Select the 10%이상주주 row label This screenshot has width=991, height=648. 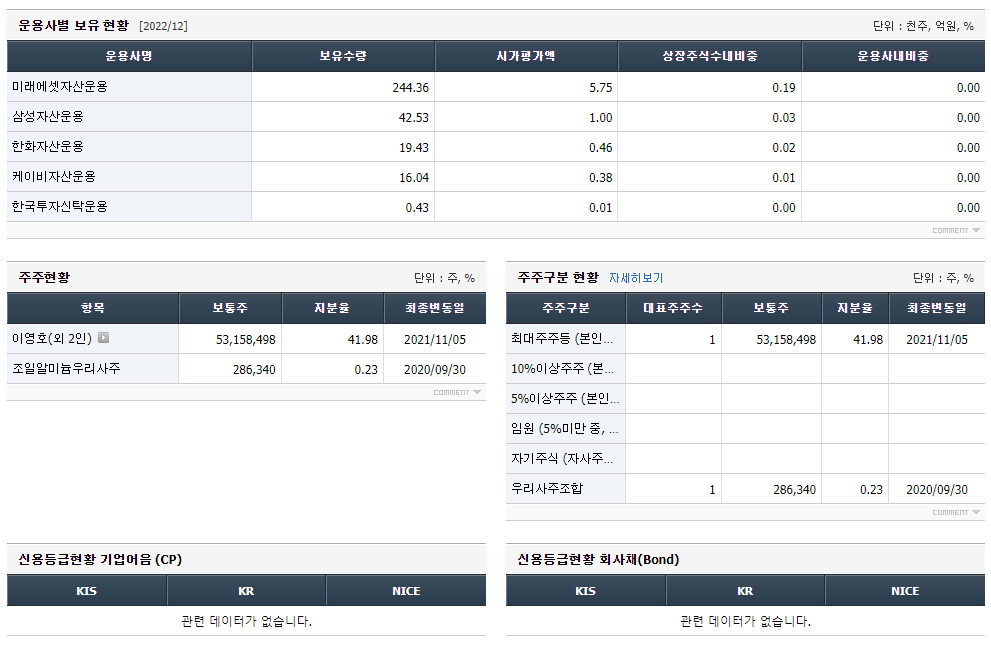(x=562, y=369)
